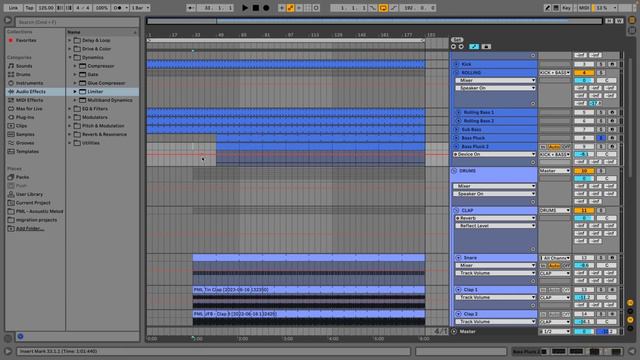Solo the Bass Pluck track
The image size is (640, 360).
[x=600, y=138]
